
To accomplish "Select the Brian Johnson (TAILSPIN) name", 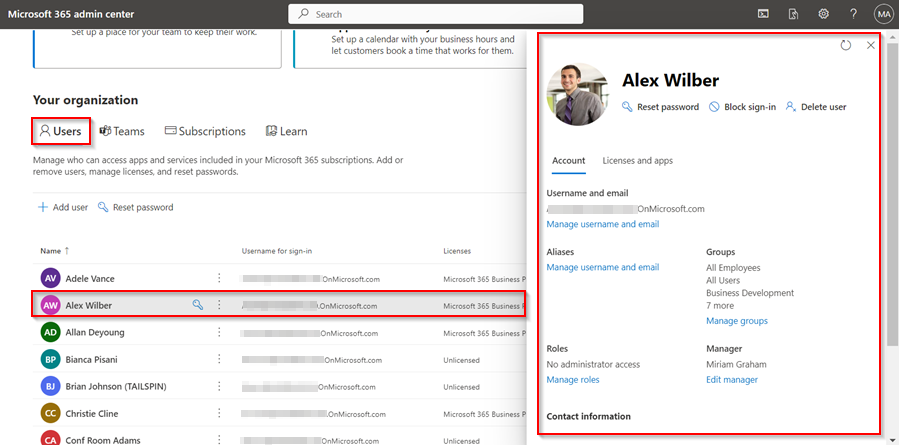I will pyautogui.click(x=116, y=387).
